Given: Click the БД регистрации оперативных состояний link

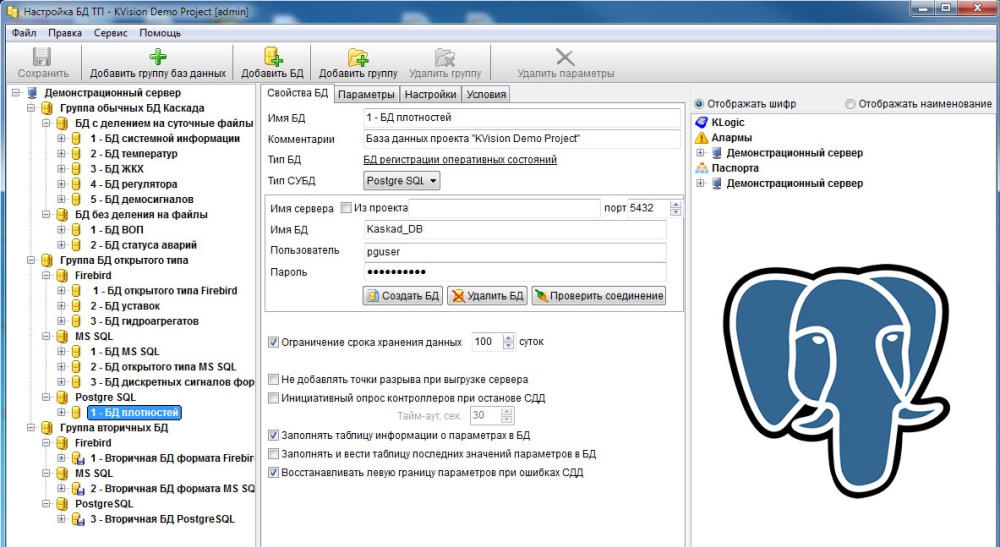Looking at the screenshot, I should pyautogui.click(x=460, y=160).
